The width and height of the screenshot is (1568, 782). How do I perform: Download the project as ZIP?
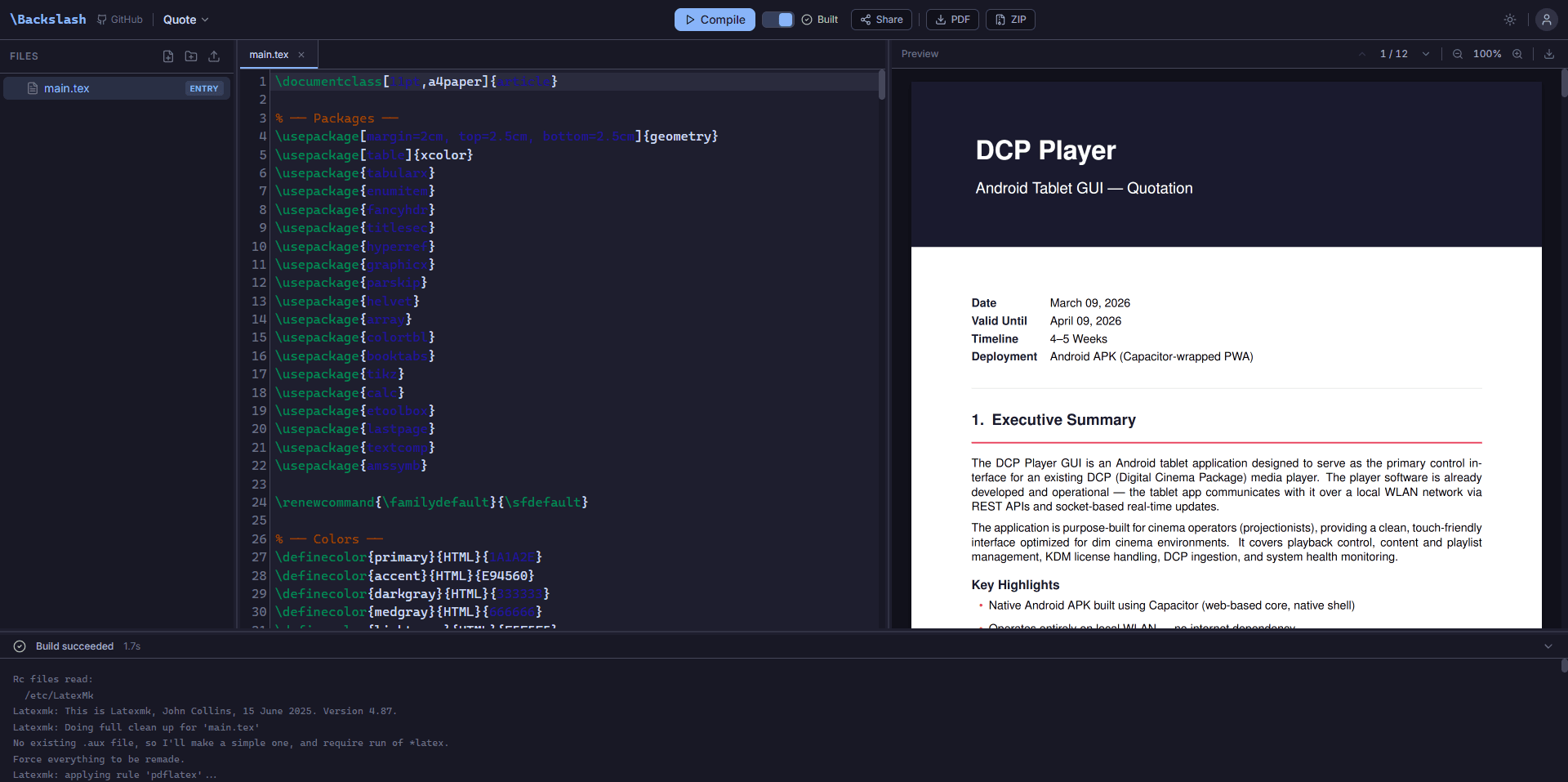[1010, 19]
